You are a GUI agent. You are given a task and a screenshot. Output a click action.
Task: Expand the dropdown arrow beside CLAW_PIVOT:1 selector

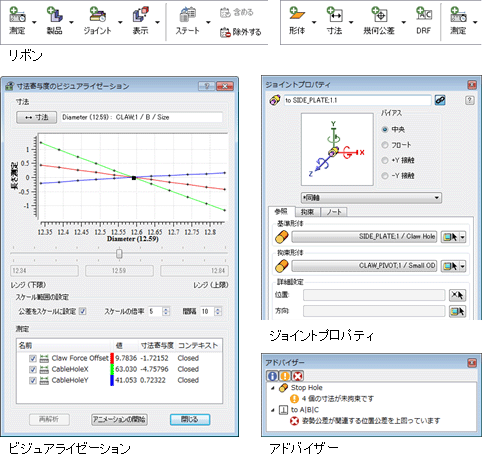(x=462, y=266)
